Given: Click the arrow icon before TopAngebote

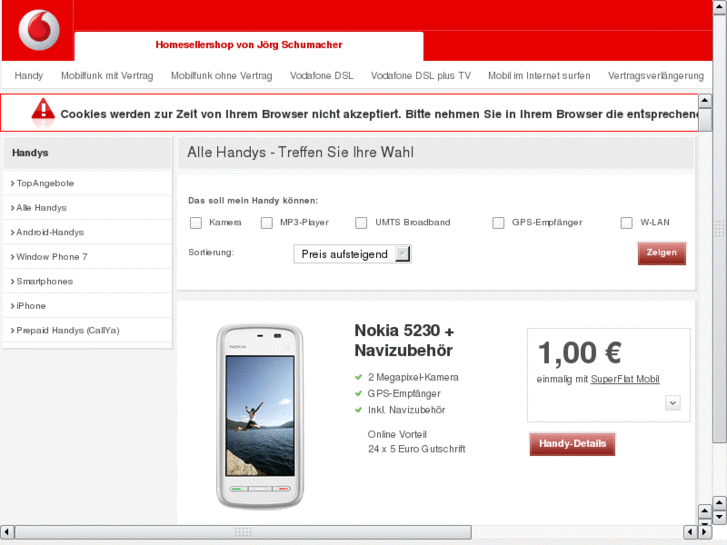Looking at the screenshot, I should [x=13, y=184].
